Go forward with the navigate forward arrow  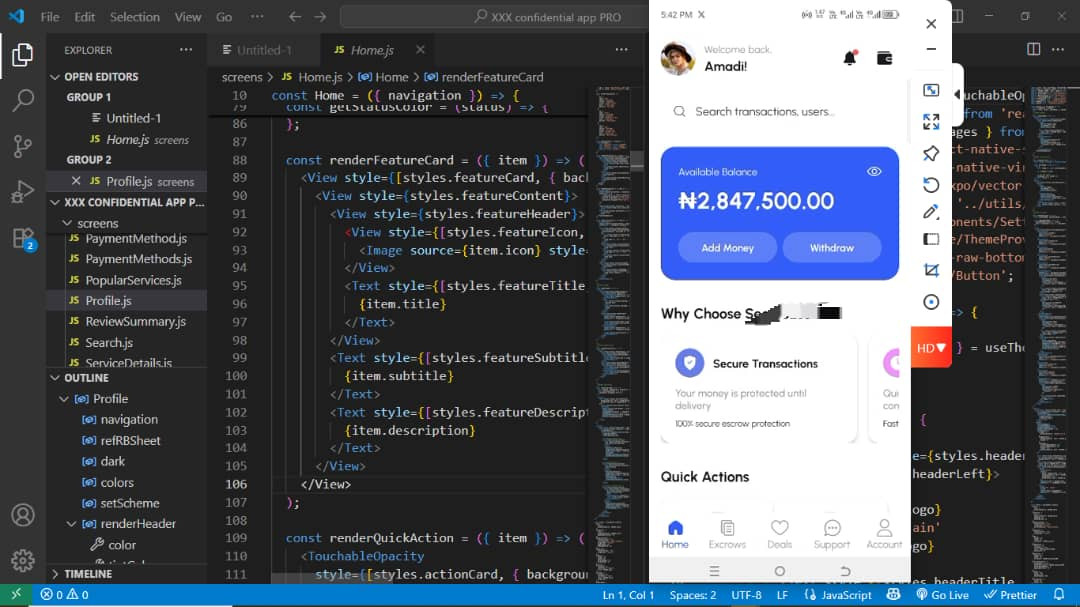tap(320, 17)
